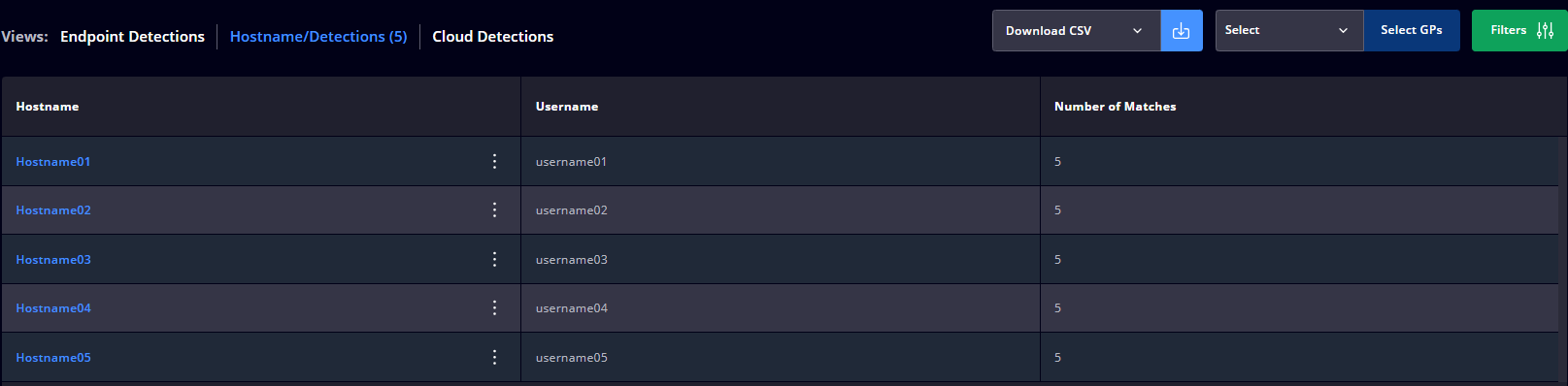1568x386 pixels.
Task: Open the three-dot menu for Hostname03
Action: (x=494, y=259)
